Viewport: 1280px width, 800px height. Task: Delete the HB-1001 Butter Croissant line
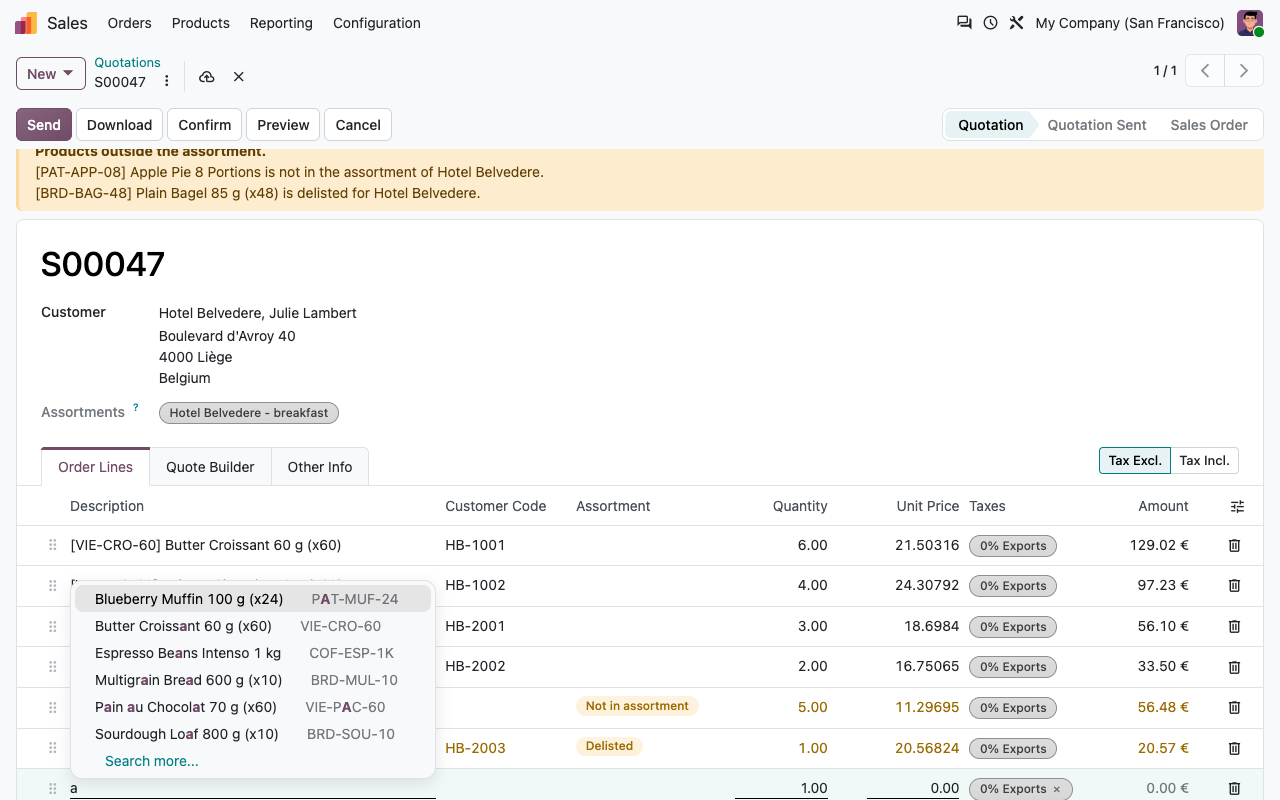tap(1234, 545)
